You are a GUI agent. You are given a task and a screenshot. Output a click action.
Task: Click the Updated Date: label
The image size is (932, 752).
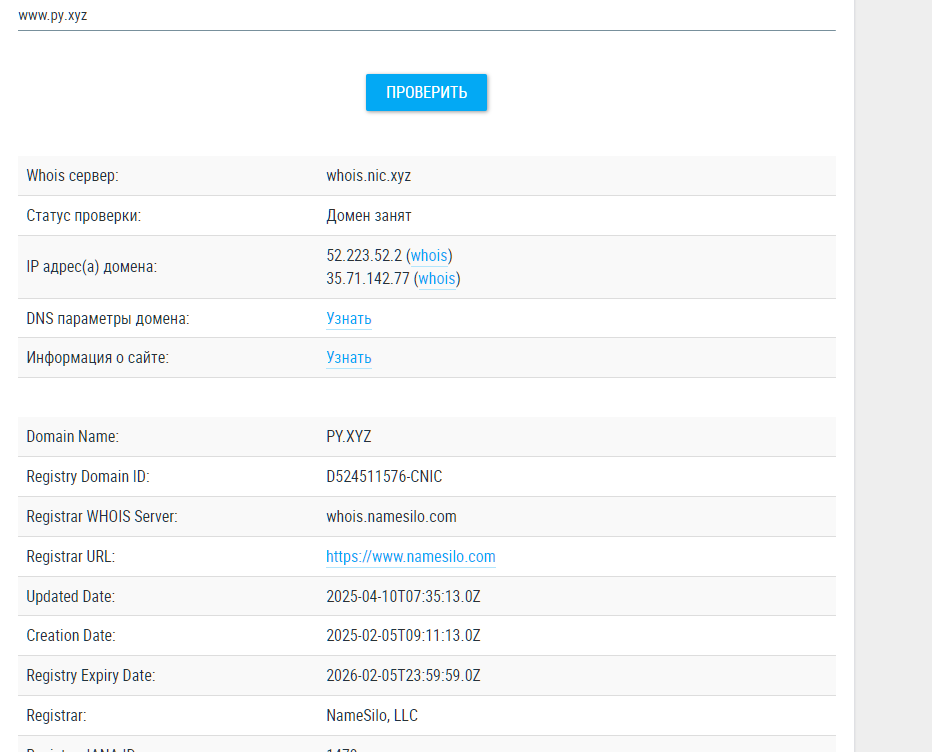pos(71,597)
